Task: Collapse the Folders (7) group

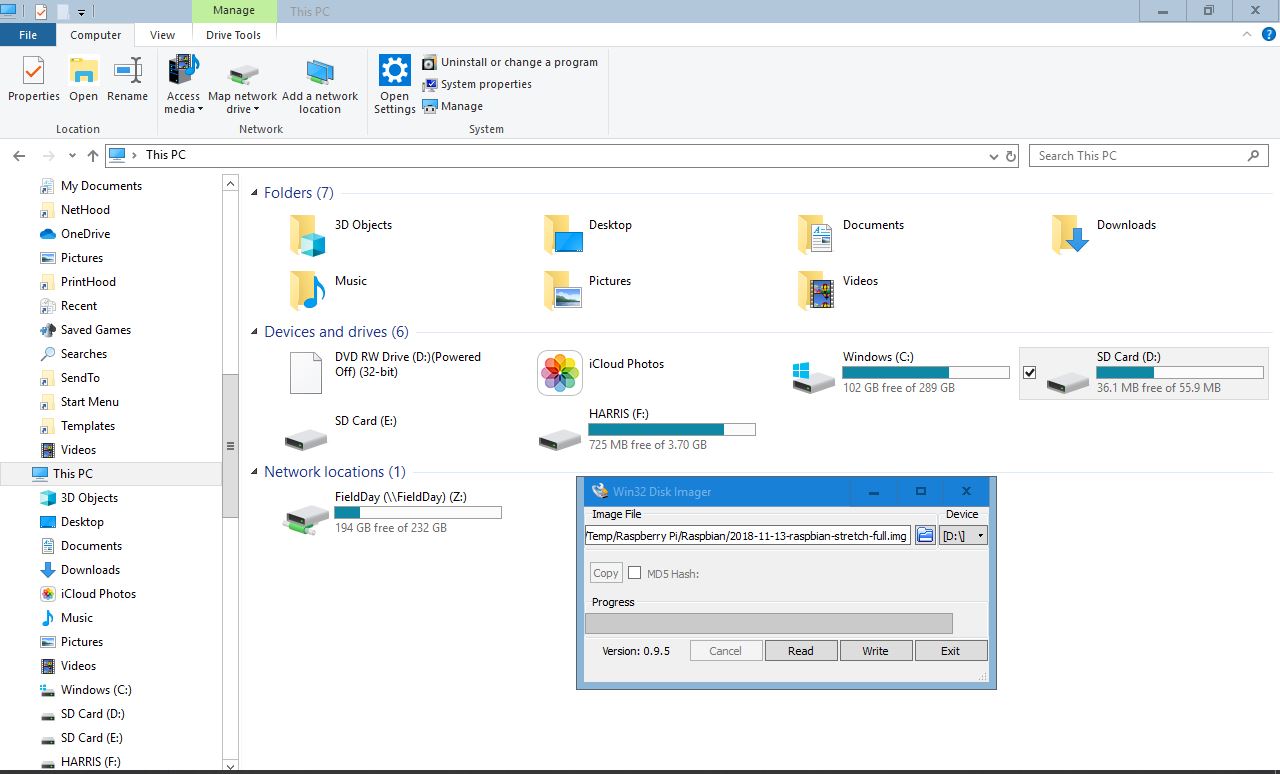Action: pos(255,193)
